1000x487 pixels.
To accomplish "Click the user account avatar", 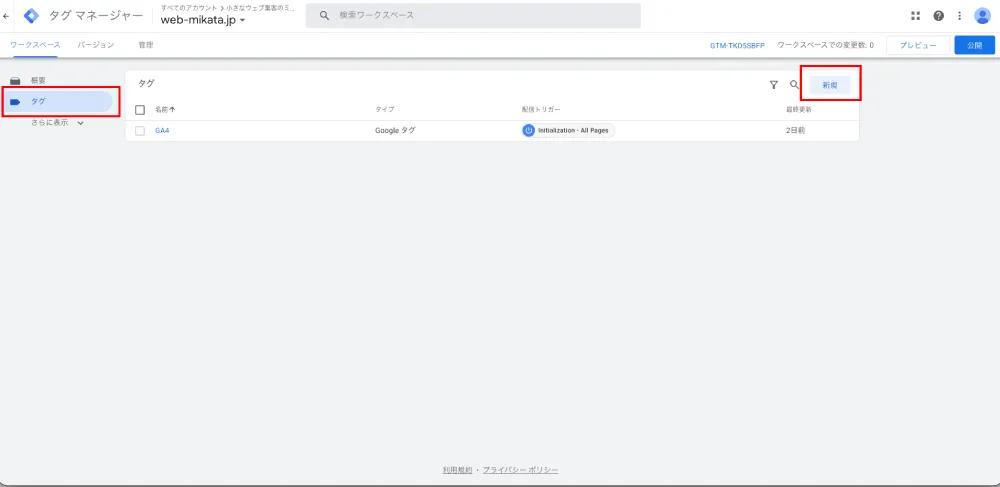I will (x=982, y=16).
